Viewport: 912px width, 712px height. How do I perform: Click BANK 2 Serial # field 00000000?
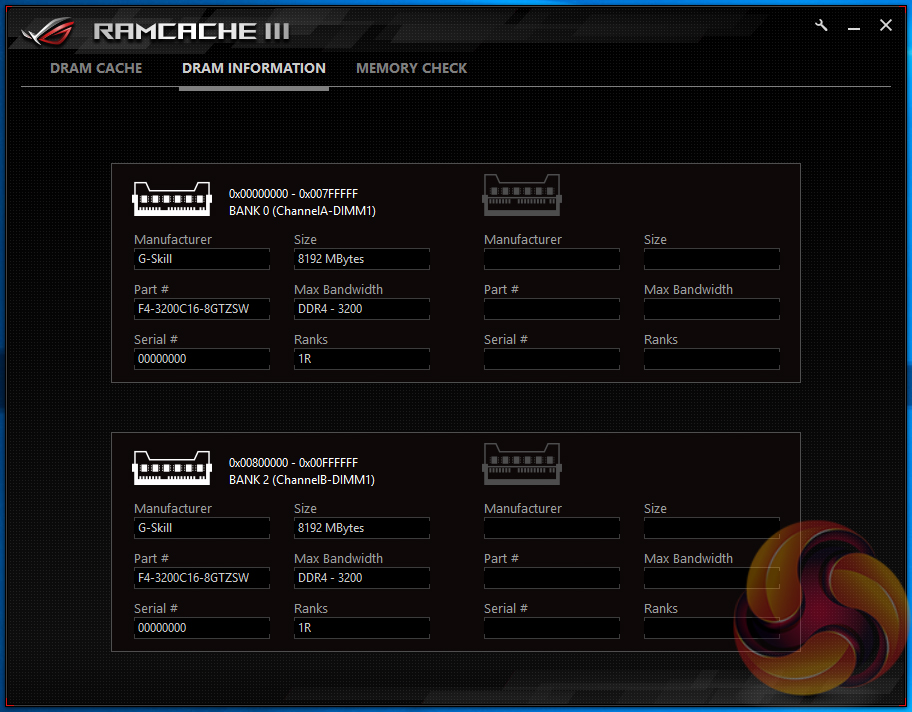point(202,628)
